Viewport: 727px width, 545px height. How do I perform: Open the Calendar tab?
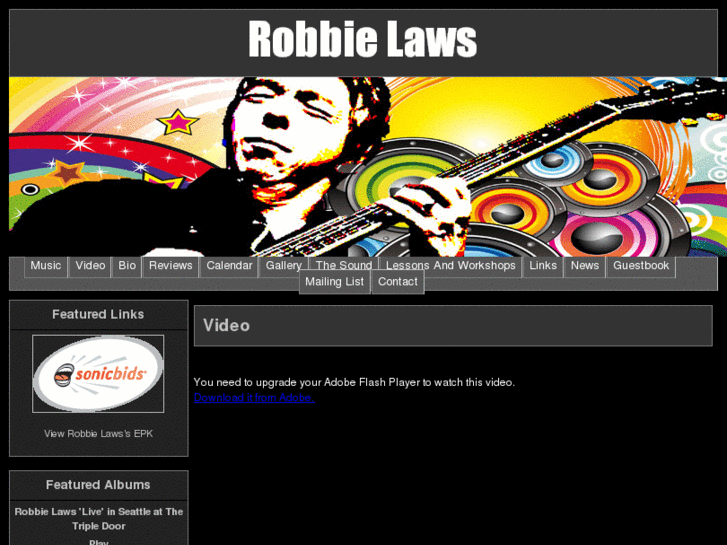(229, 266)
